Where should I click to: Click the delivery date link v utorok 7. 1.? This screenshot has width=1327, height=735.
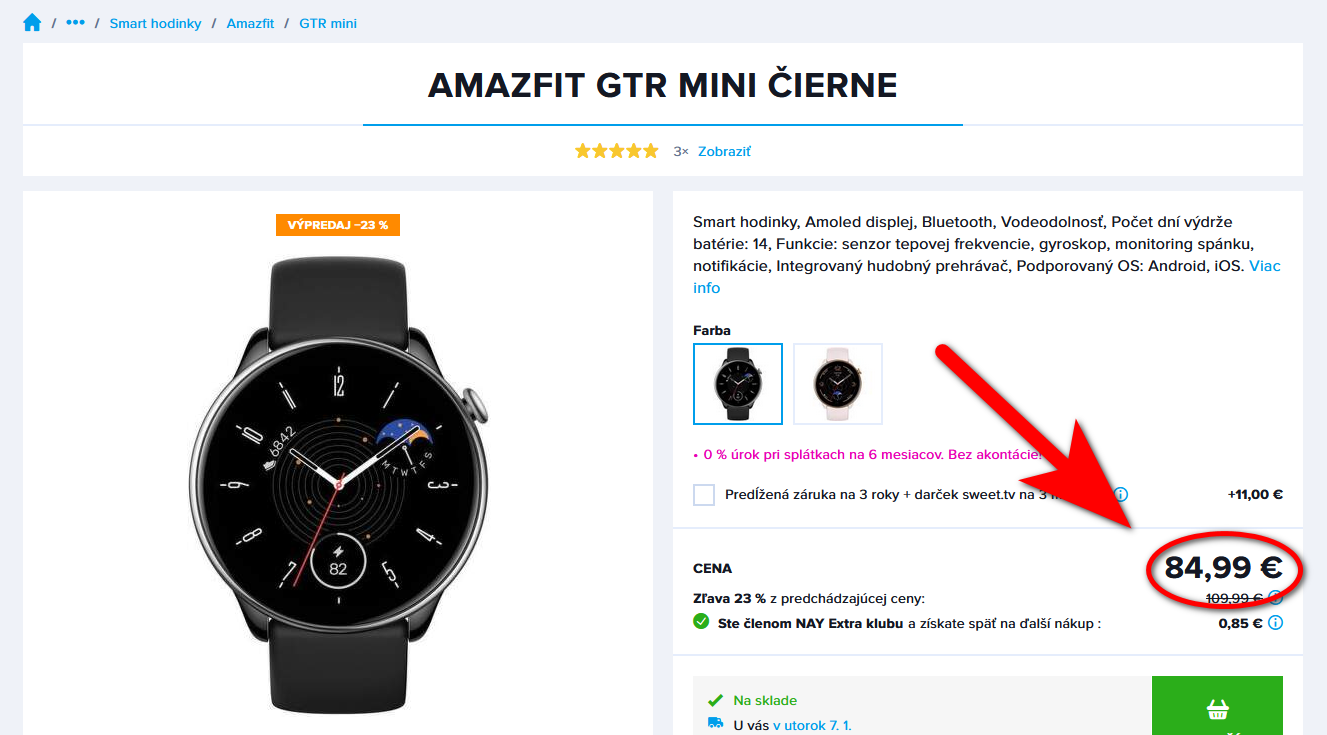click(812, 726)
